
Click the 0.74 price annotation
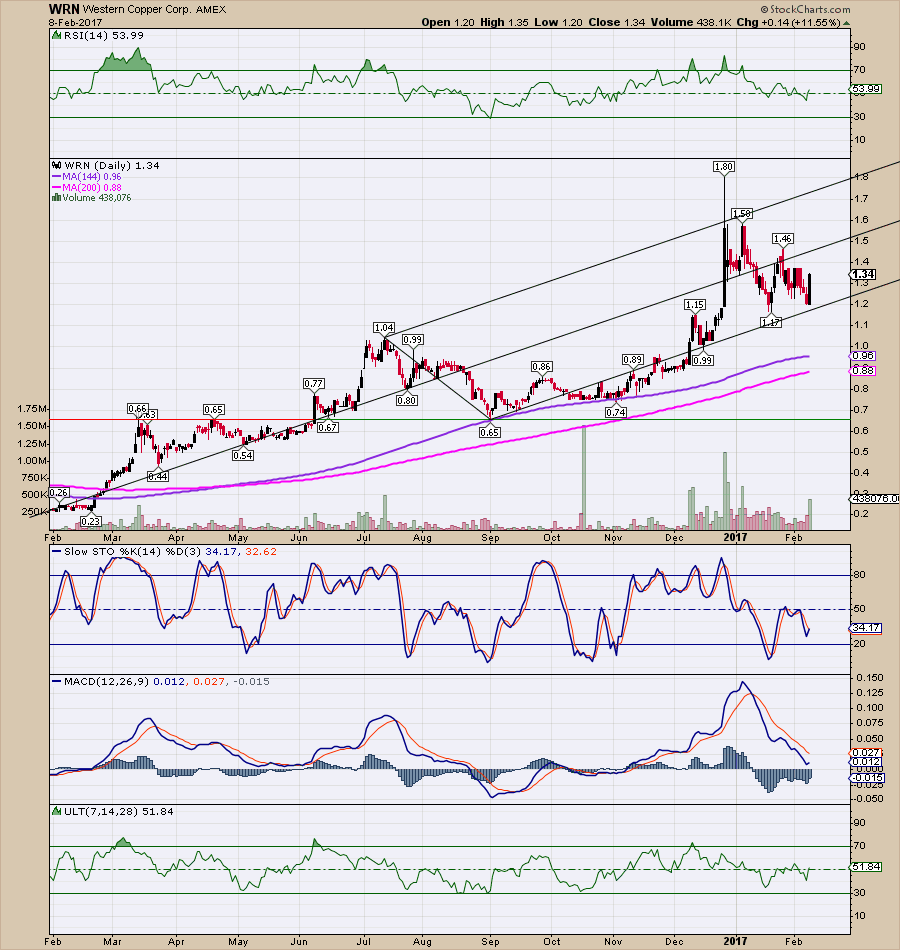coord(616,413)
